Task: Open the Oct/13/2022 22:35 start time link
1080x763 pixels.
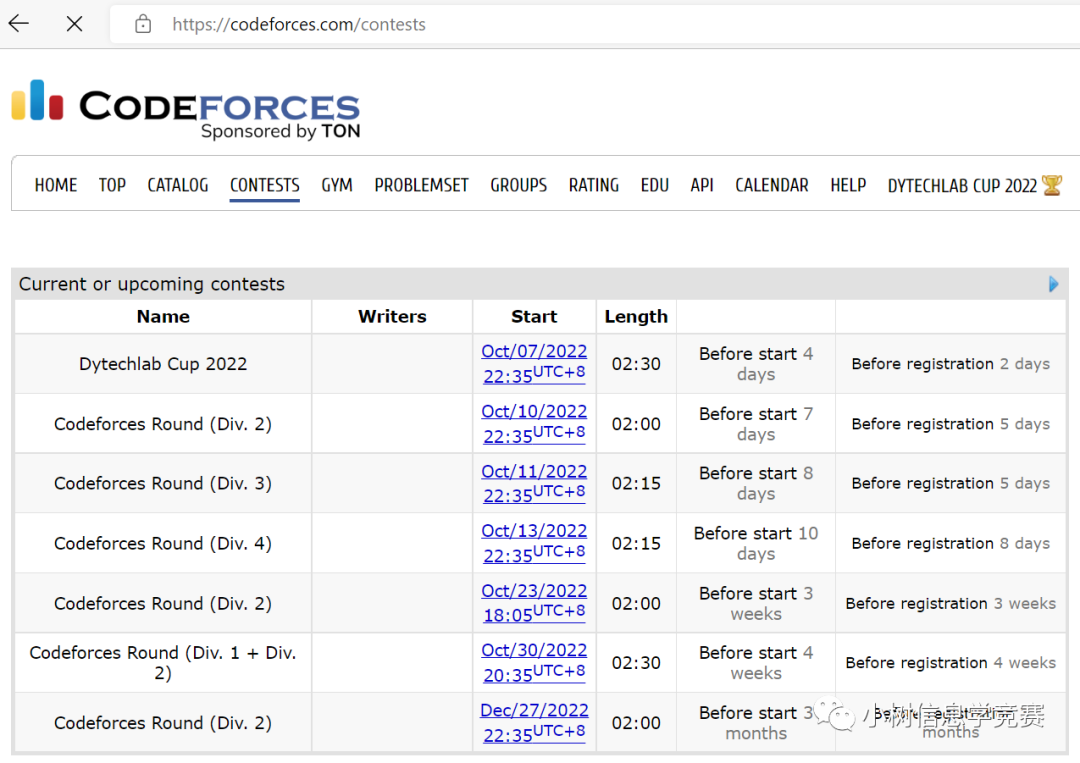Action: point(534,543)
